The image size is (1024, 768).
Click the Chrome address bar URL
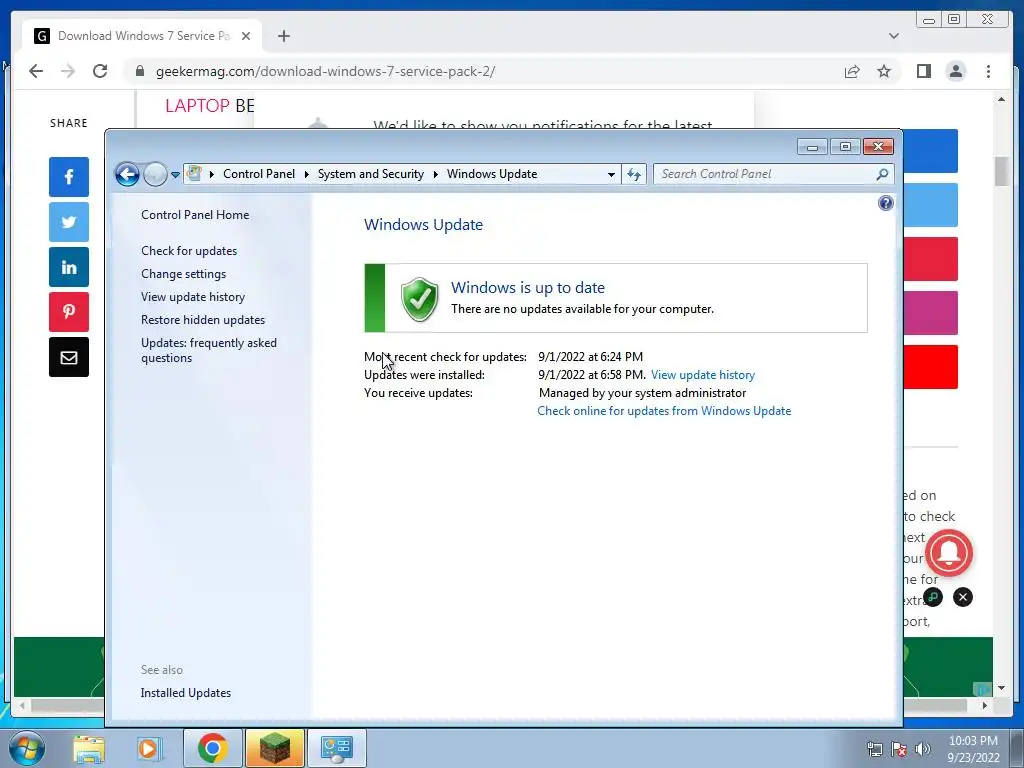click(325, 71)
